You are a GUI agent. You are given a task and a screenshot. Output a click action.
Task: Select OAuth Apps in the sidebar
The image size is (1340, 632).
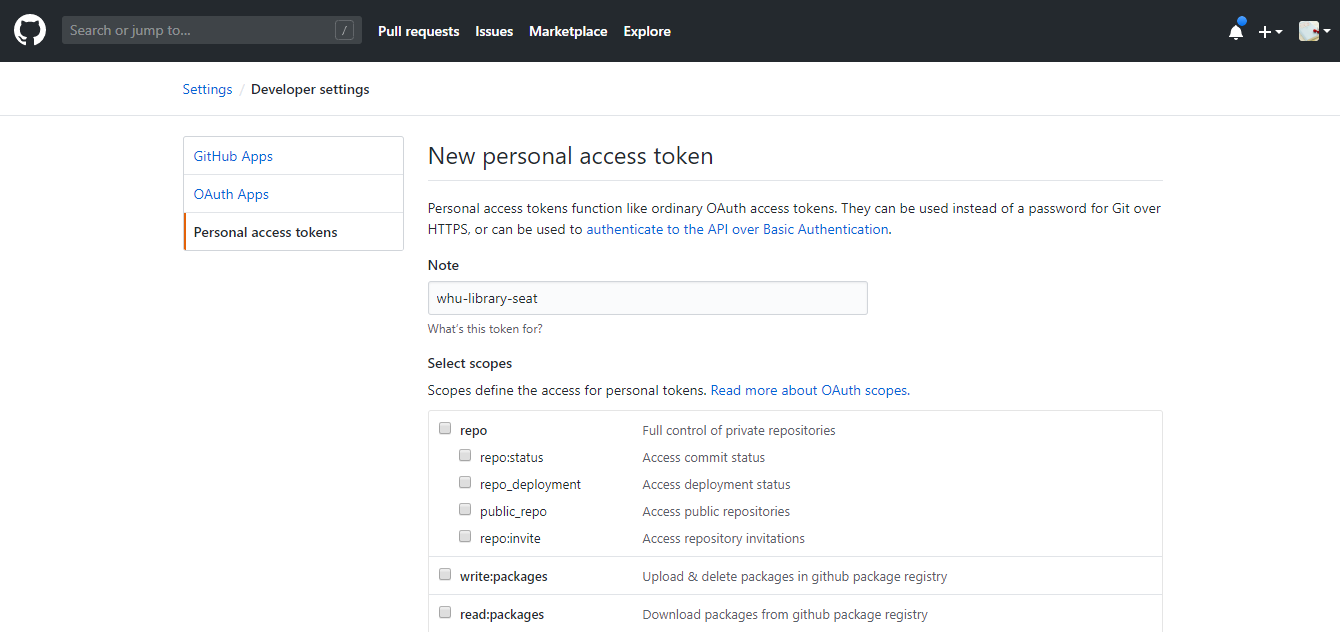(x=231, y=194)
